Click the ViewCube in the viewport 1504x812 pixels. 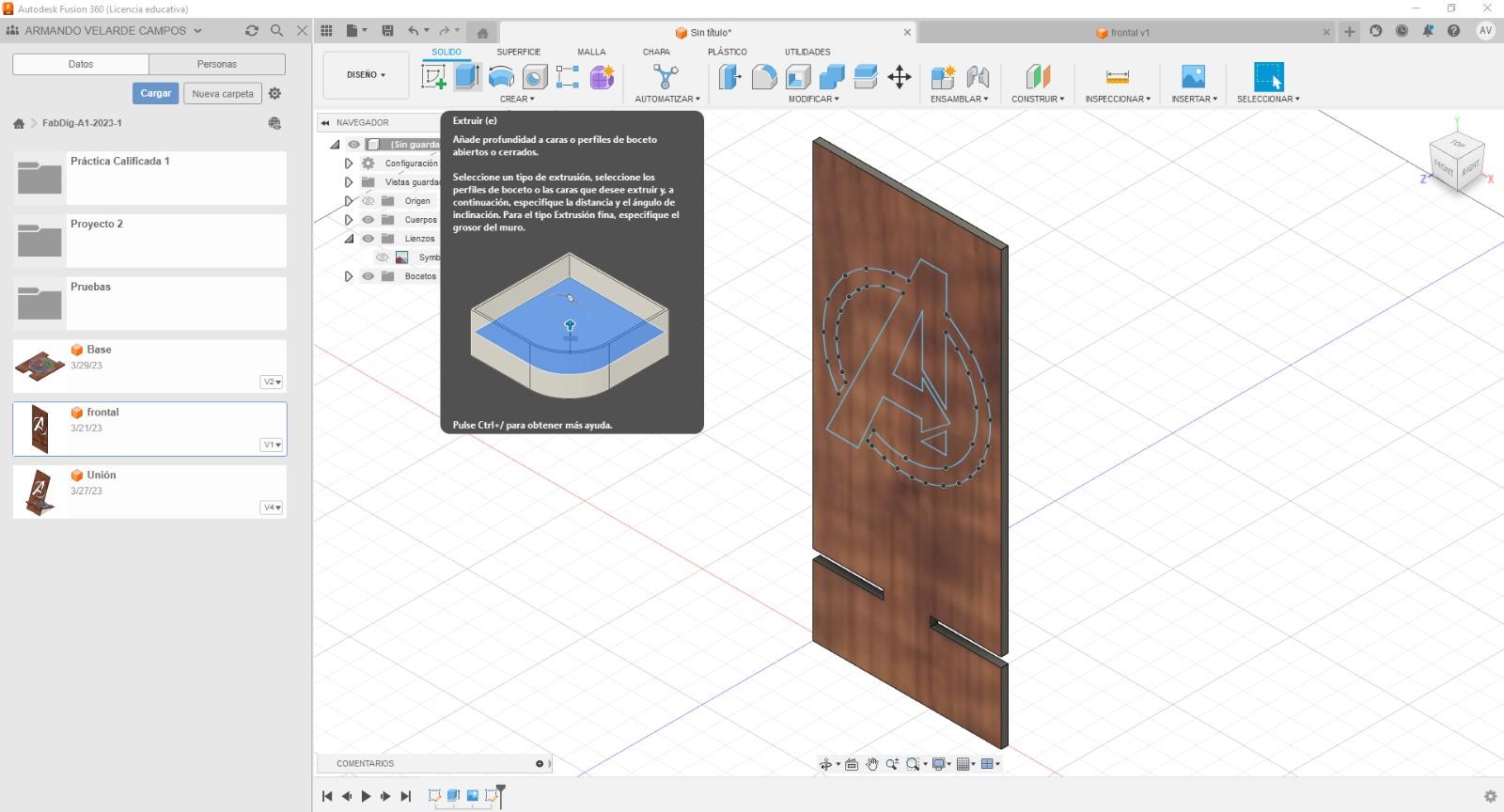click(1456, 160)
